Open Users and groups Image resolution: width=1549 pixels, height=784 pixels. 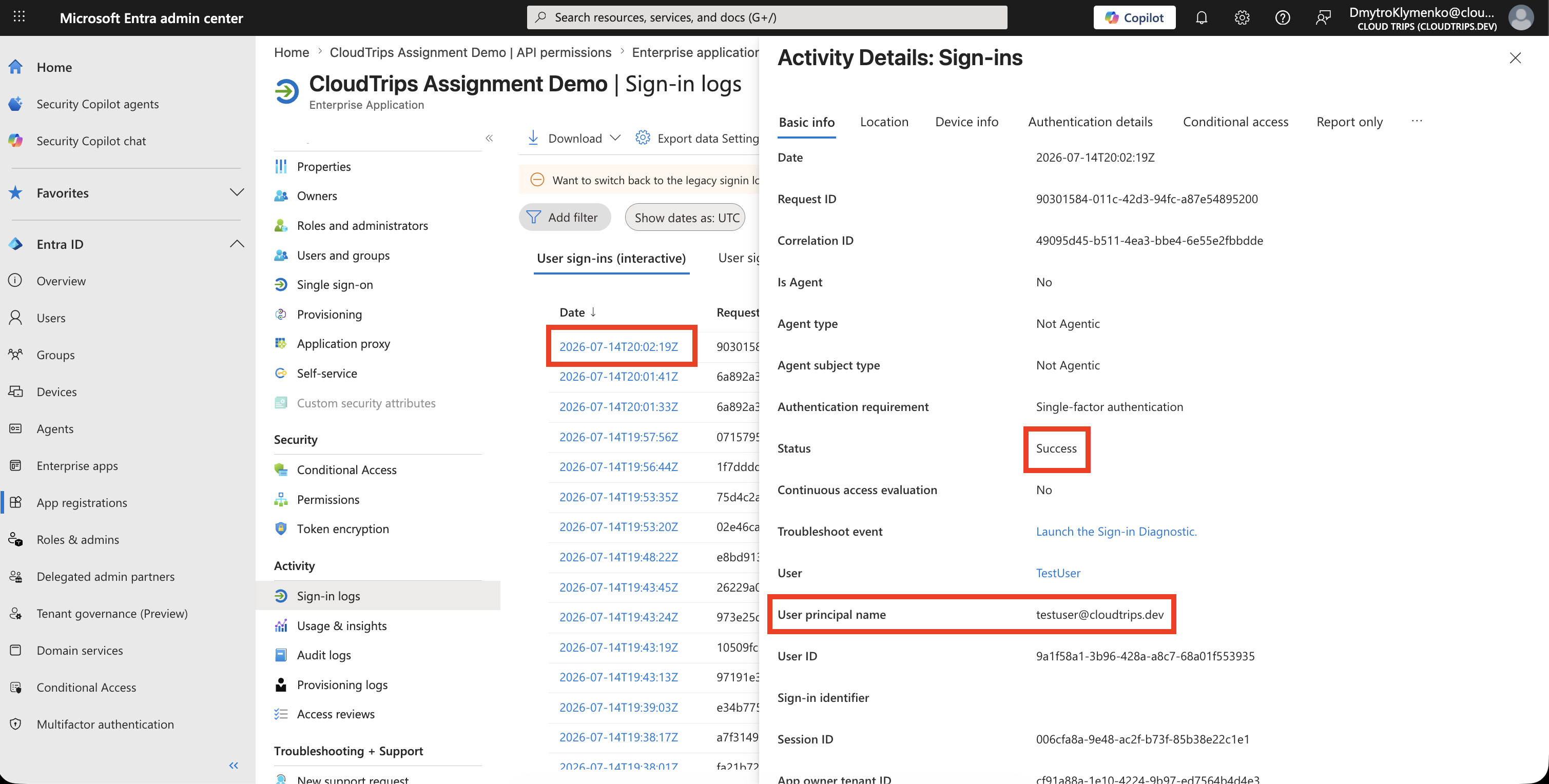click(x=343, y=255)
